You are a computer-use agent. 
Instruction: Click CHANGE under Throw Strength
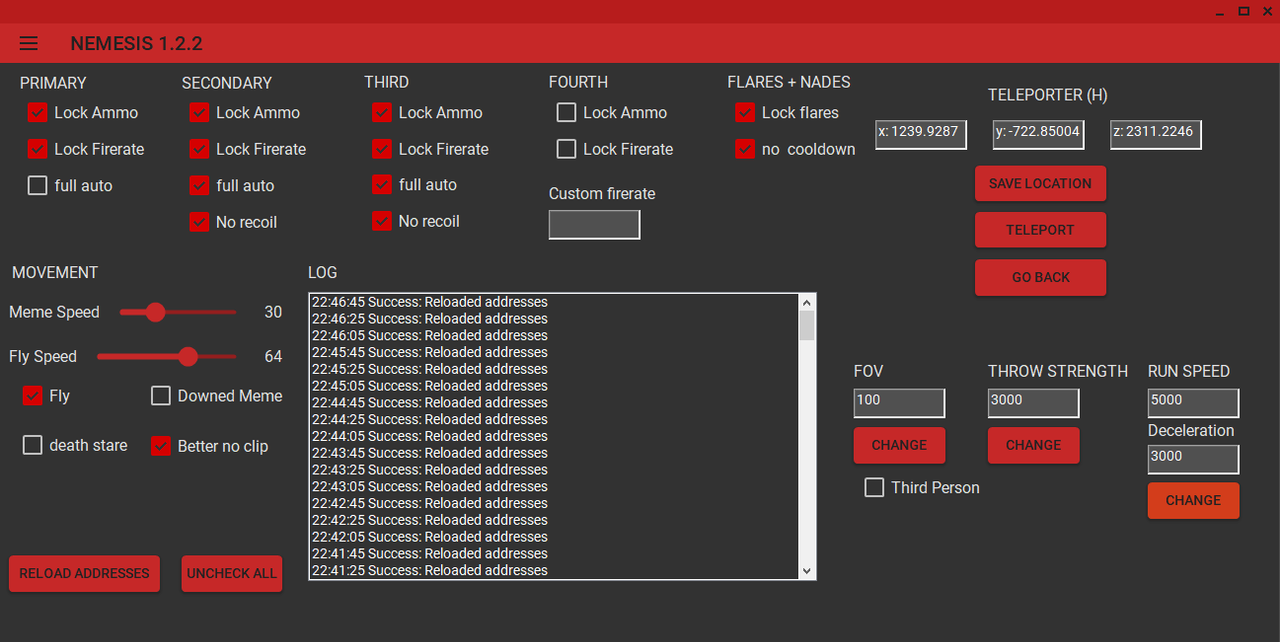[1034, 445]
